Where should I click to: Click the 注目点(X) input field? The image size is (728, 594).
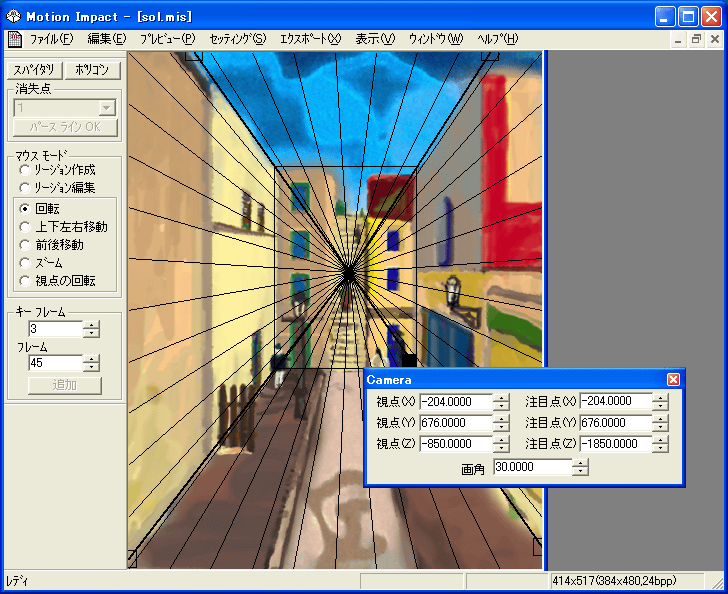coord(616,401)
